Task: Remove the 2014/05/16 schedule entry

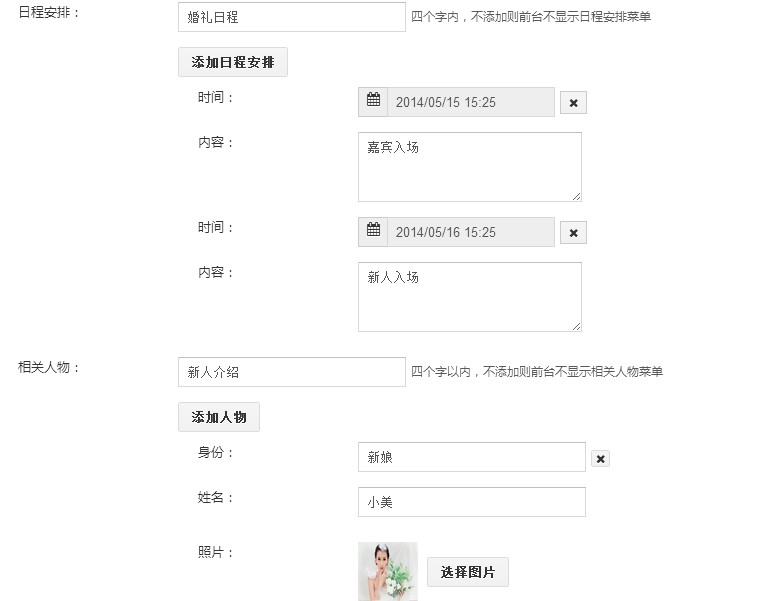Action: click(x=573, y=232)
